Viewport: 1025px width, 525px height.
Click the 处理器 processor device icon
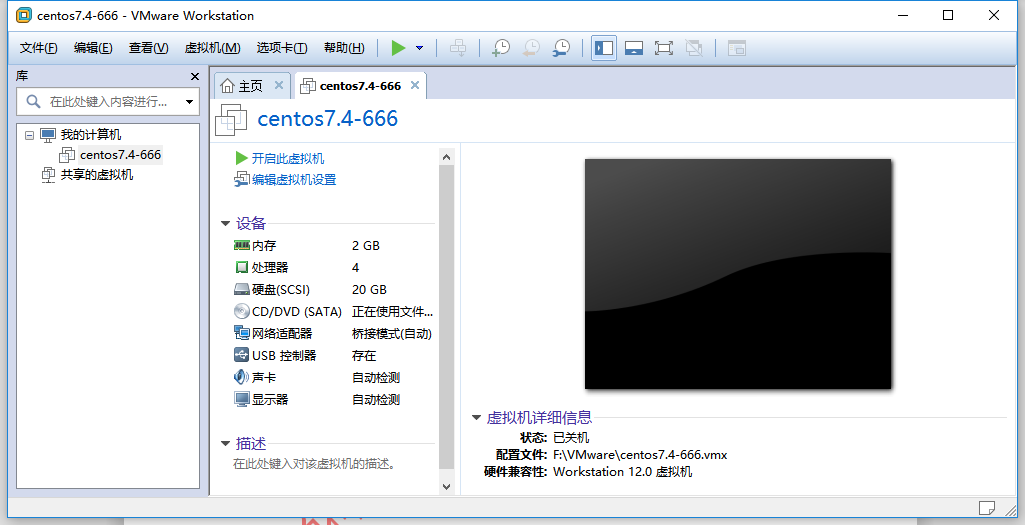(x=242, y=267)
